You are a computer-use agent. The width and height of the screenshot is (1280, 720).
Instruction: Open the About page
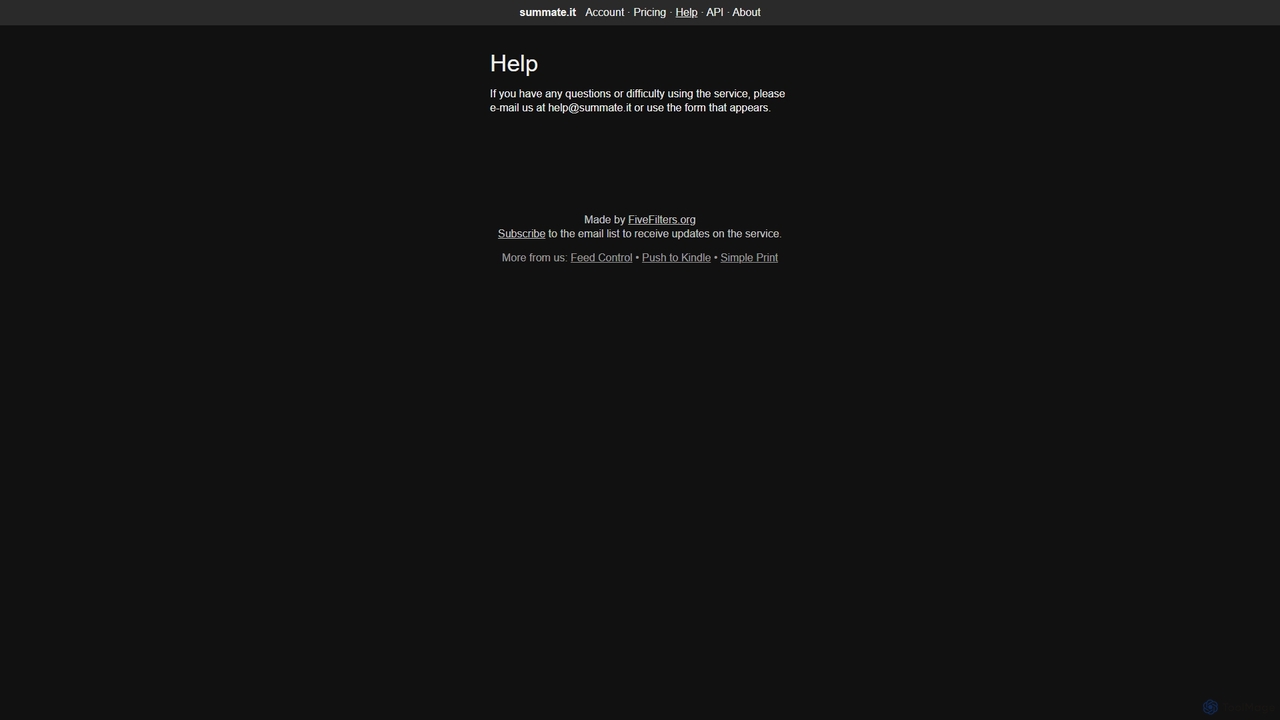pyautogui.click(x=746, y=12)
